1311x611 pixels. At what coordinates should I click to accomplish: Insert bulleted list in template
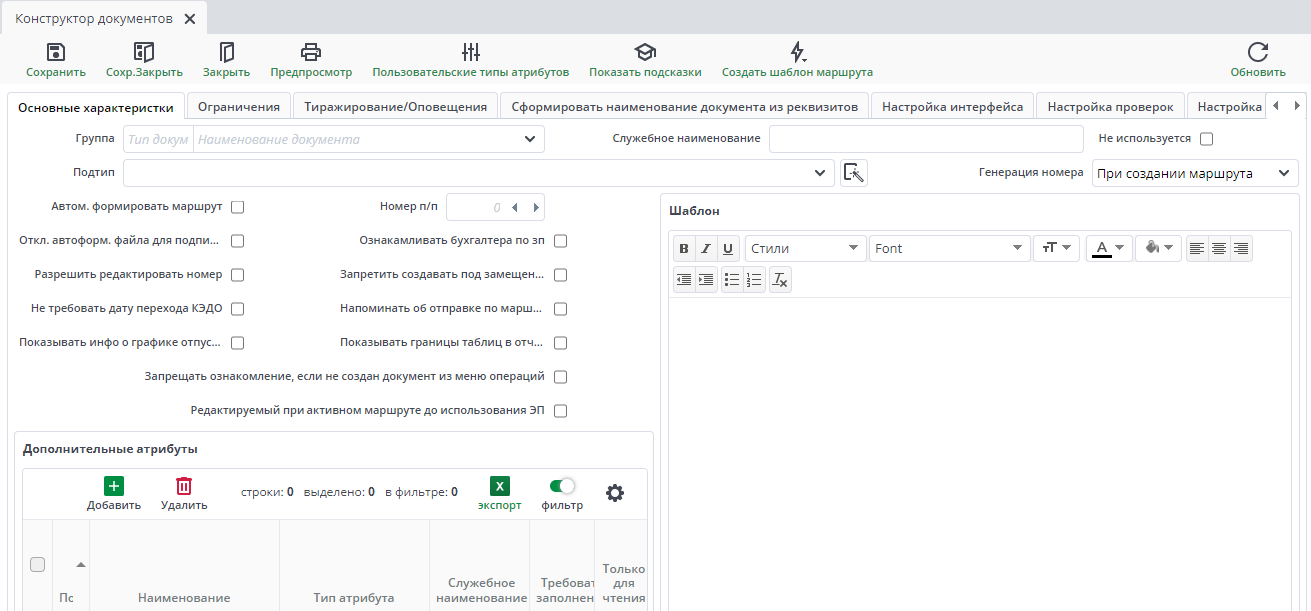click(732, 280)
